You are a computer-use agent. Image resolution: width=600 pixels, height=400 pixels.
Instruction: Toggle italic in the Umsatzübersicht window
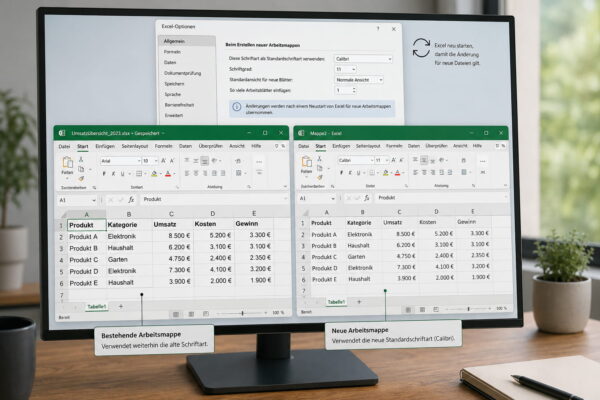(x=113, y=174)
